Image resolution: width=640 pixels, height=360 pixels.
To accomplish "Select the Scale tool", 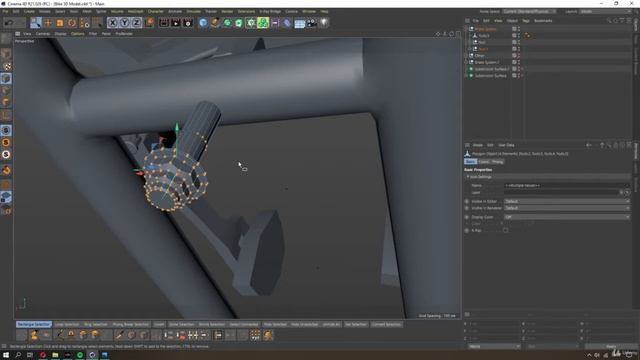I will click(60, 23).
